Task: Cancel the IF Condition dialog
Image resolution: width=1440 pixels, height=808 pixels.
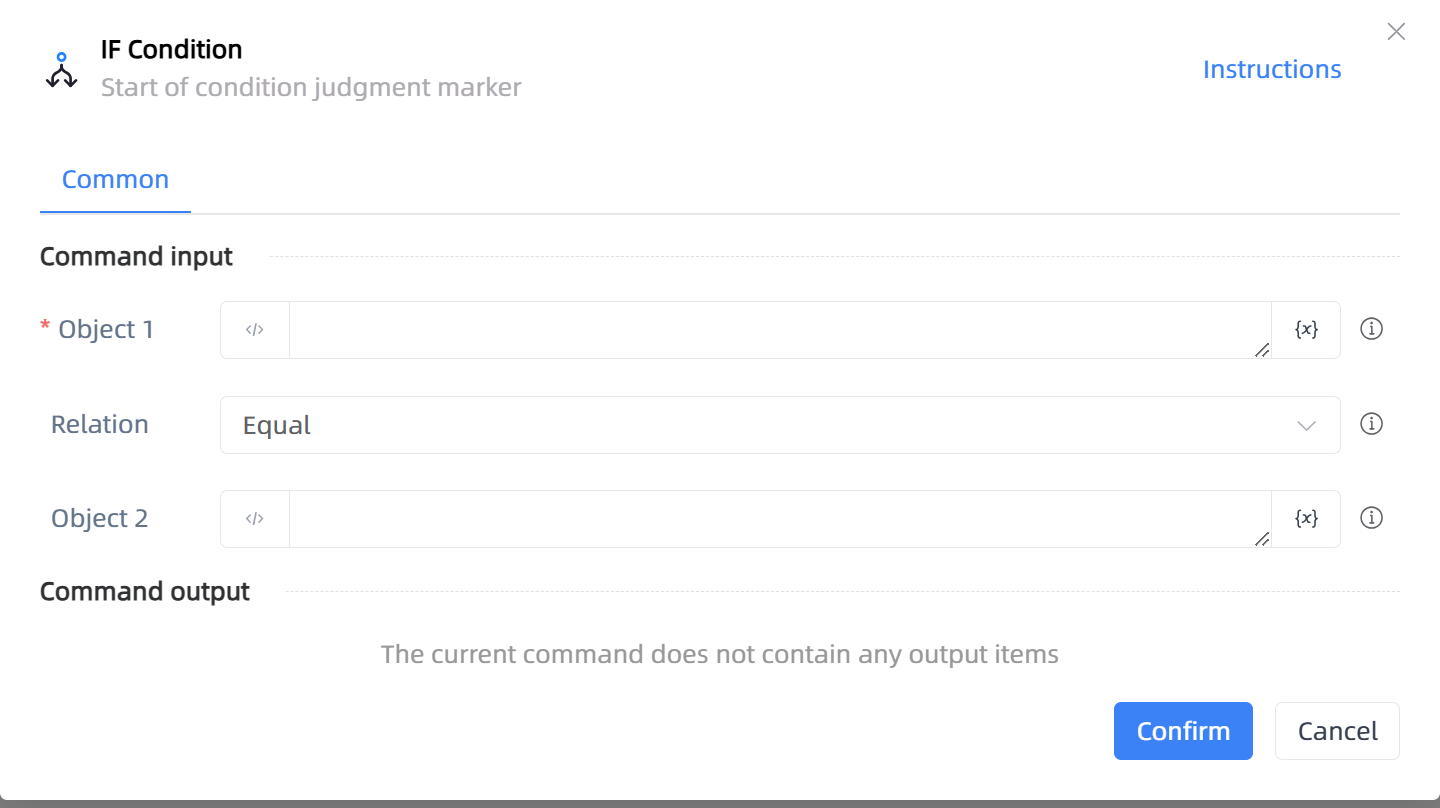Action: [1337, 731]
